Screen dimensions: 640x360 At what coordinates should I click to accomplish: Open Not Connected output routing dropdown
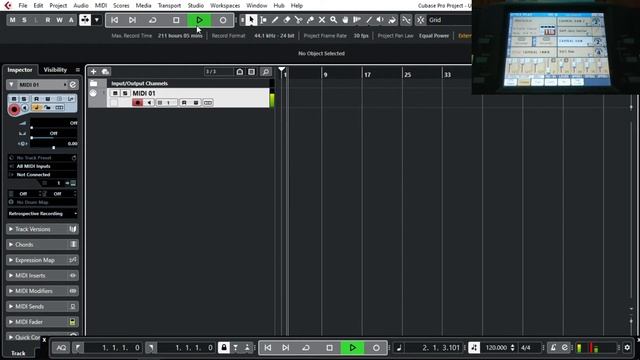(x=42, y=175)
